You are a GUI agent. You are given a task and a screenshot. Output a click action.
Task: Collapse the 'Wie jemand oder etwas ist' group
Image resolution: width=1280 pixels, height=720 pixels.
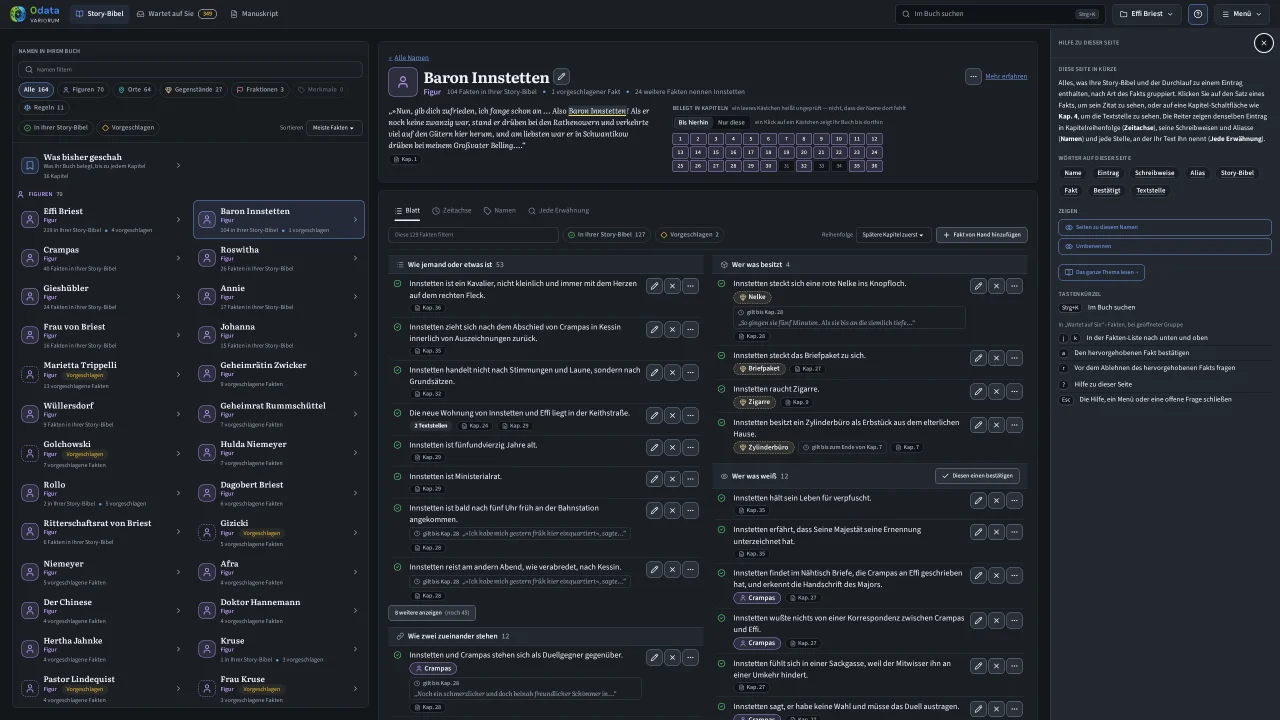coord(546,265)
